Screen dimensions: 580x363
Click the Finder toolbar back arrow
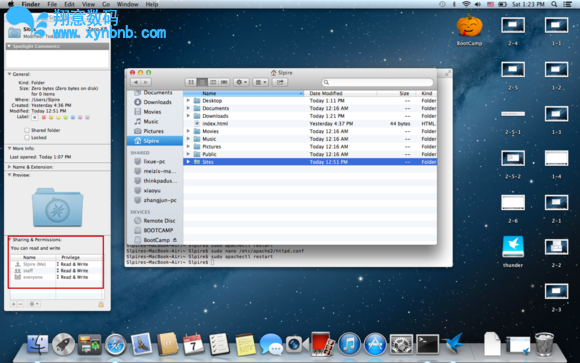pyautogui.click(x=136, y=82)
